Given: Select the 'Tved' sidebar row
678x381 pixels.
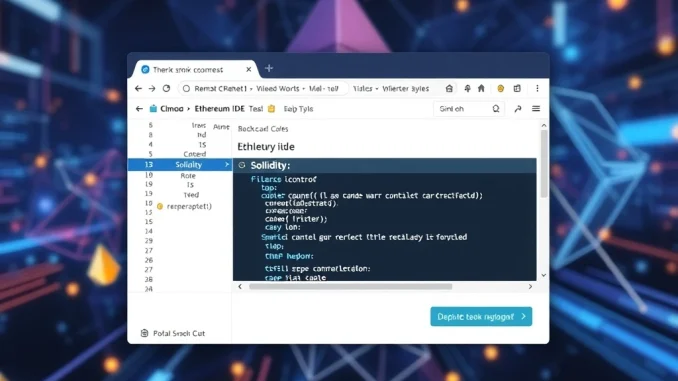Looking at the screenshot, I should [191, 195].
